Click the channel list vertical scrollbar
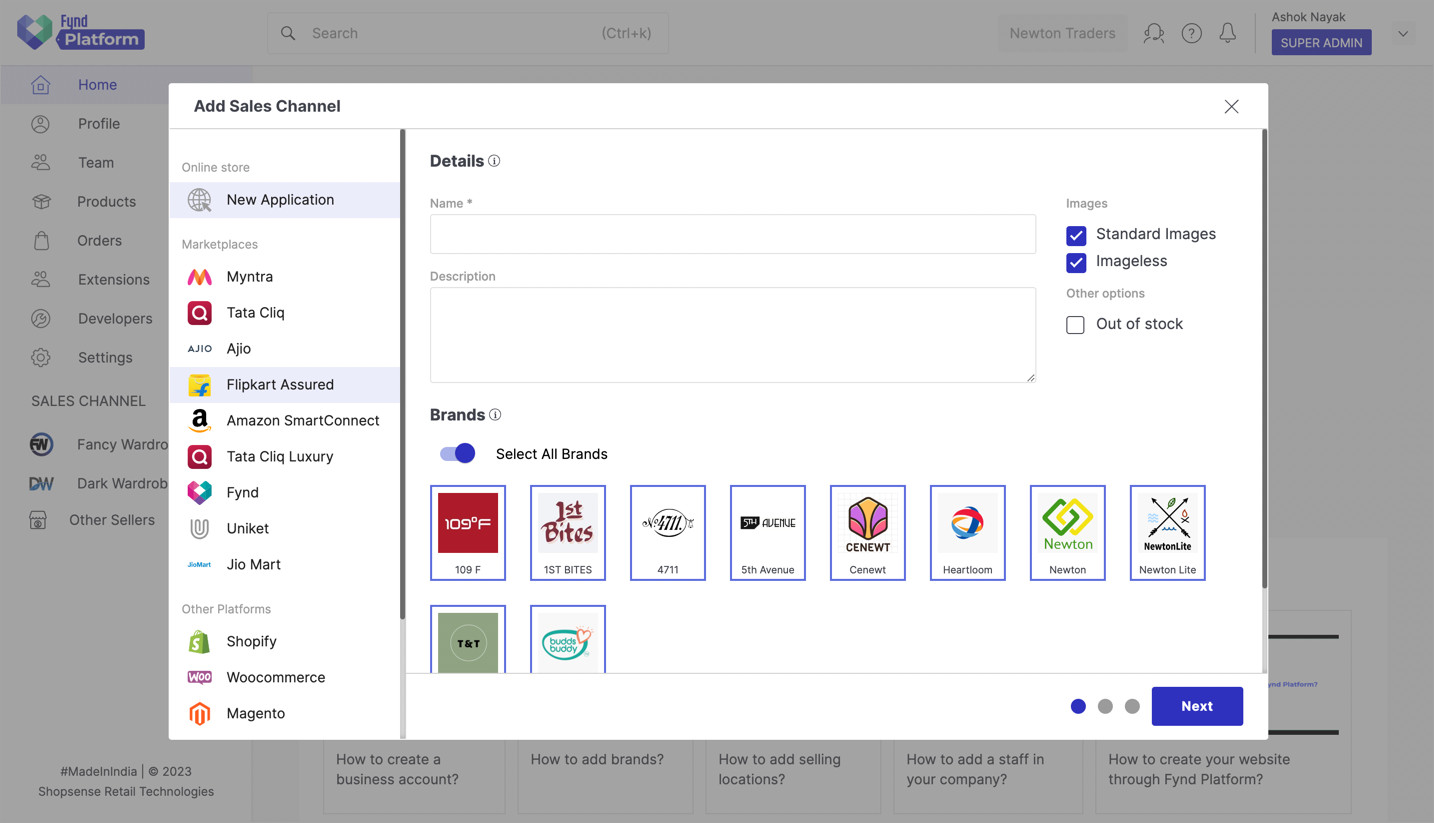This screenshot has width=1434, height=823. click(402, 374)
